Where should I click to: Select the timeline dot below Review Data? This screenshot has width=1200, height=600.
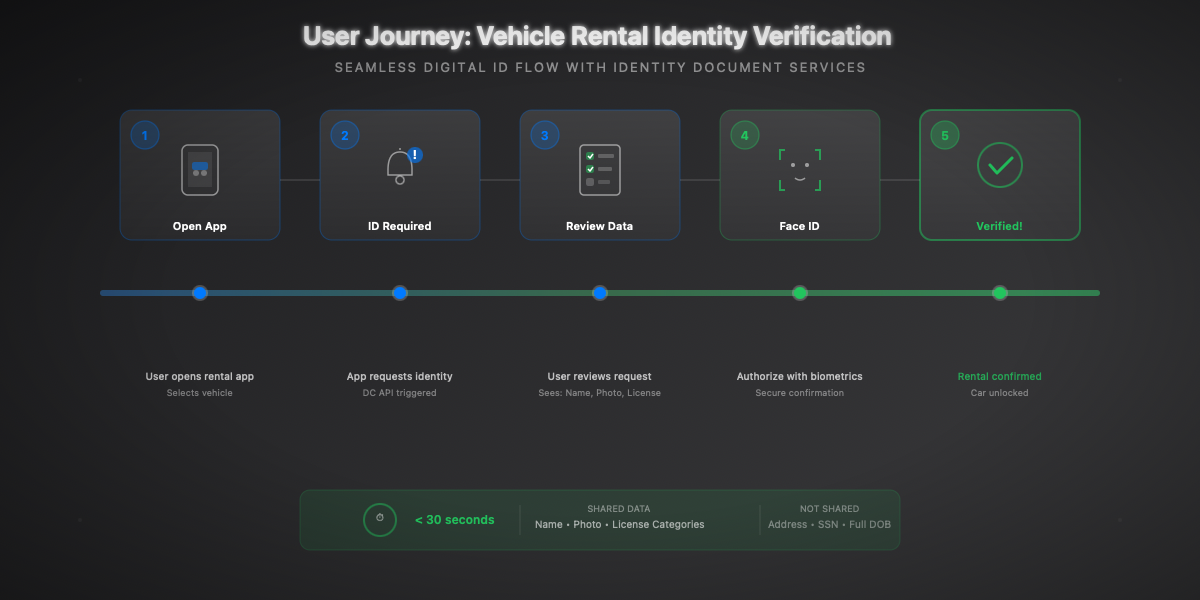[600, 293]
